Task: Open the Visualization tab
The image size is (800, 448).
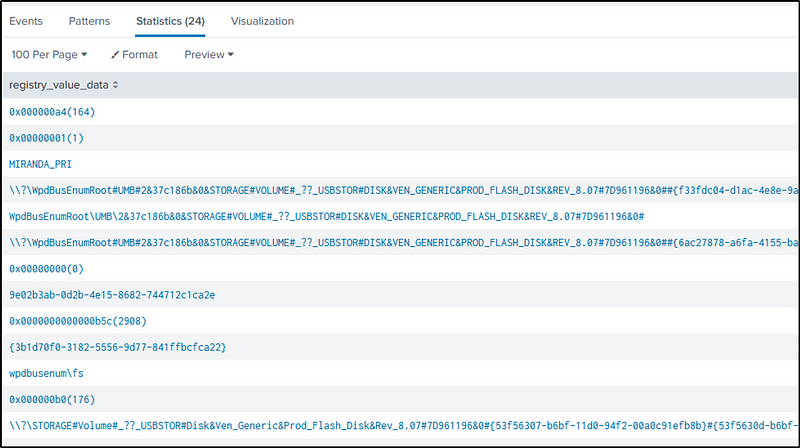Action: pyautogui.click(x=262, y=20)
